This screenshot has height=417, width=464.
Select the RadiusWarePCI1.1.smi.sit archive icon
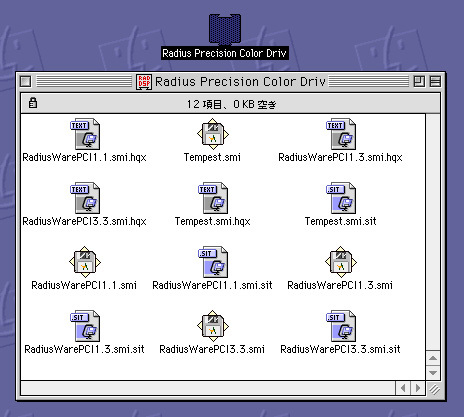(x=213, y=262)
